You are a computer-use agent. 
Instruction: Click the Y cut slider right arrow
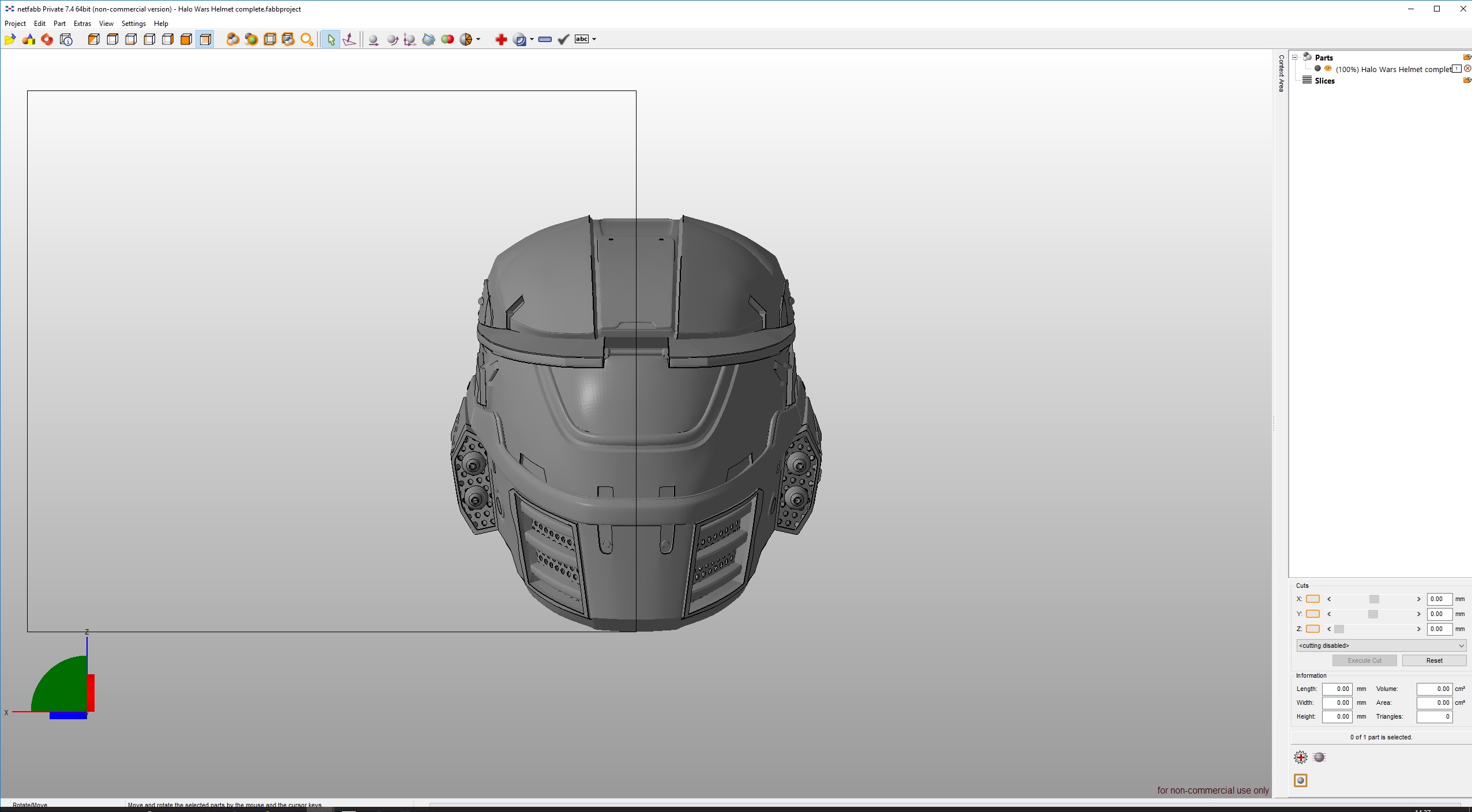tap(1418, 614)
